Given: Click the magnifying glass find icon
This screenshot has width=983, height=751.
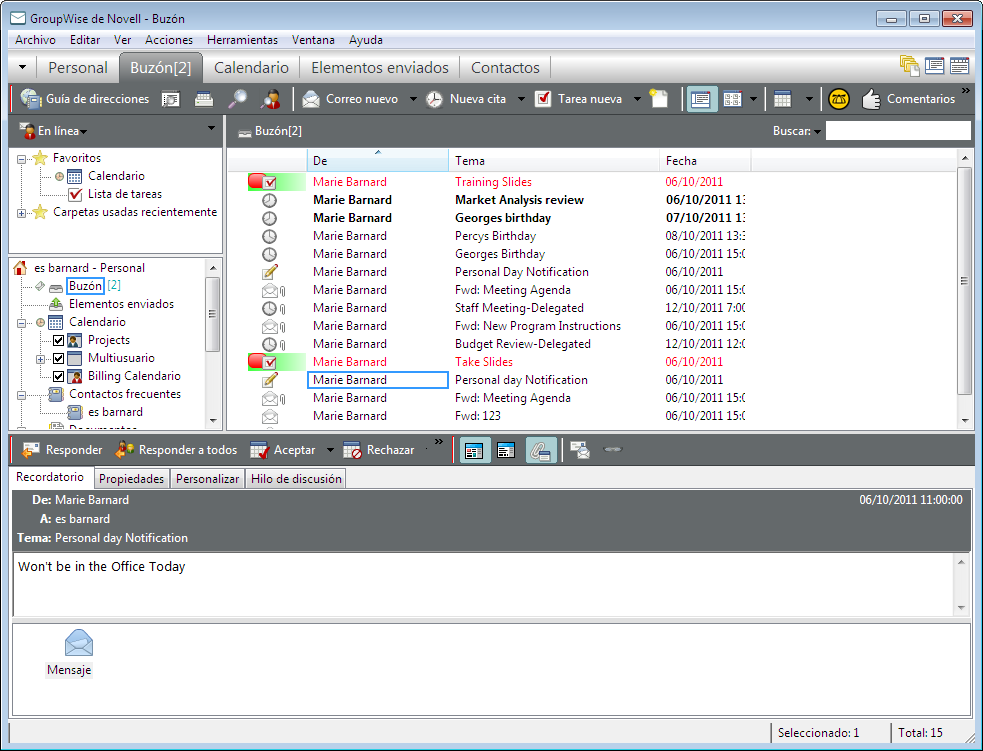Looking at the screenshot, I should pyautogui.click(x=237, y=99).
